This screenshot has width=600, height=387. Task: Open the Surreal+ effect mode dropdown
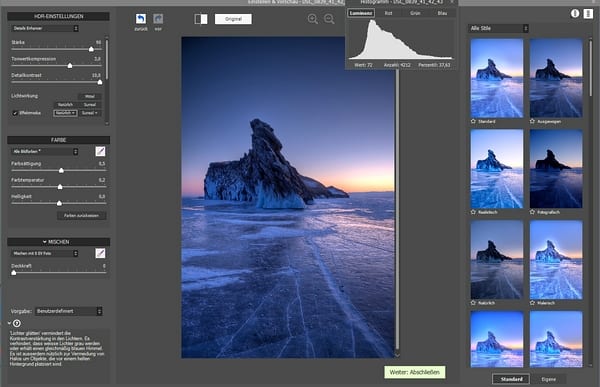(x=90, y=113)
